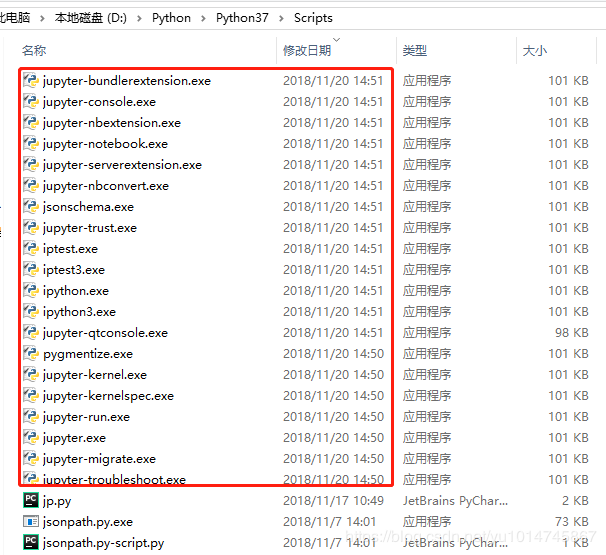Click the ipython.exe file icon
606x555 pixels.
coord(31,290)
